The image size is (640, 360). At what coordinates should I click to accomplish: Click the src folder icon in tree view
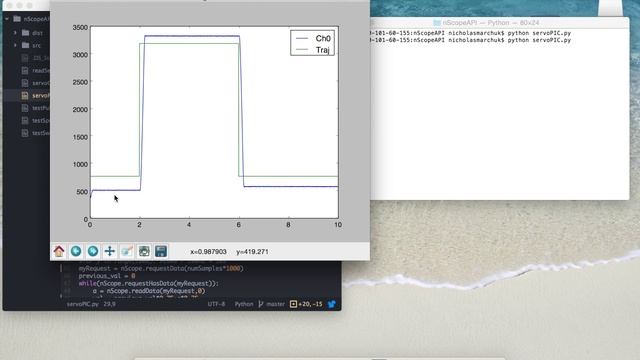tap(25, 45)
